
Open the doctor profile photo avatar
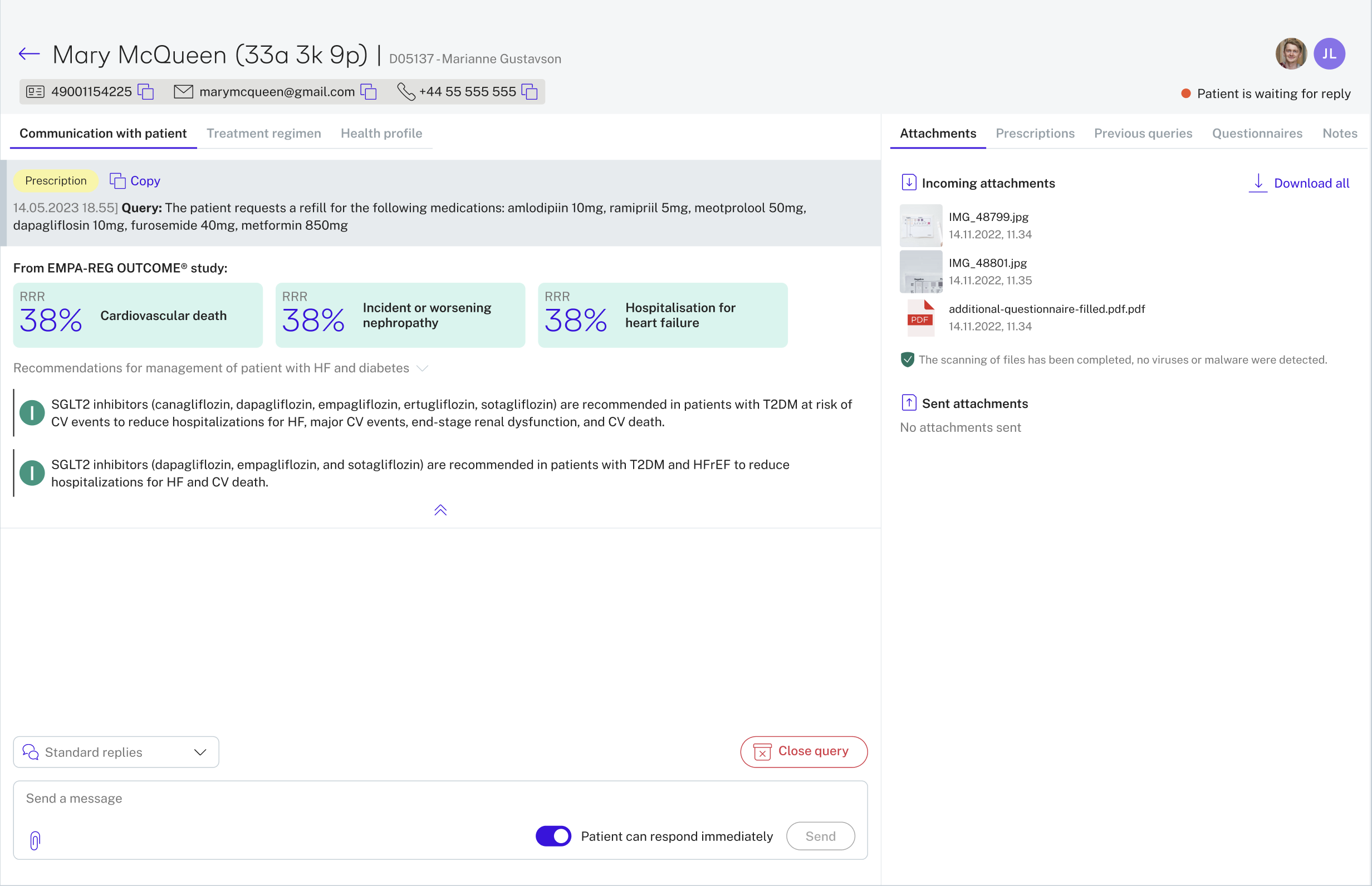(x=1291, y=54)
